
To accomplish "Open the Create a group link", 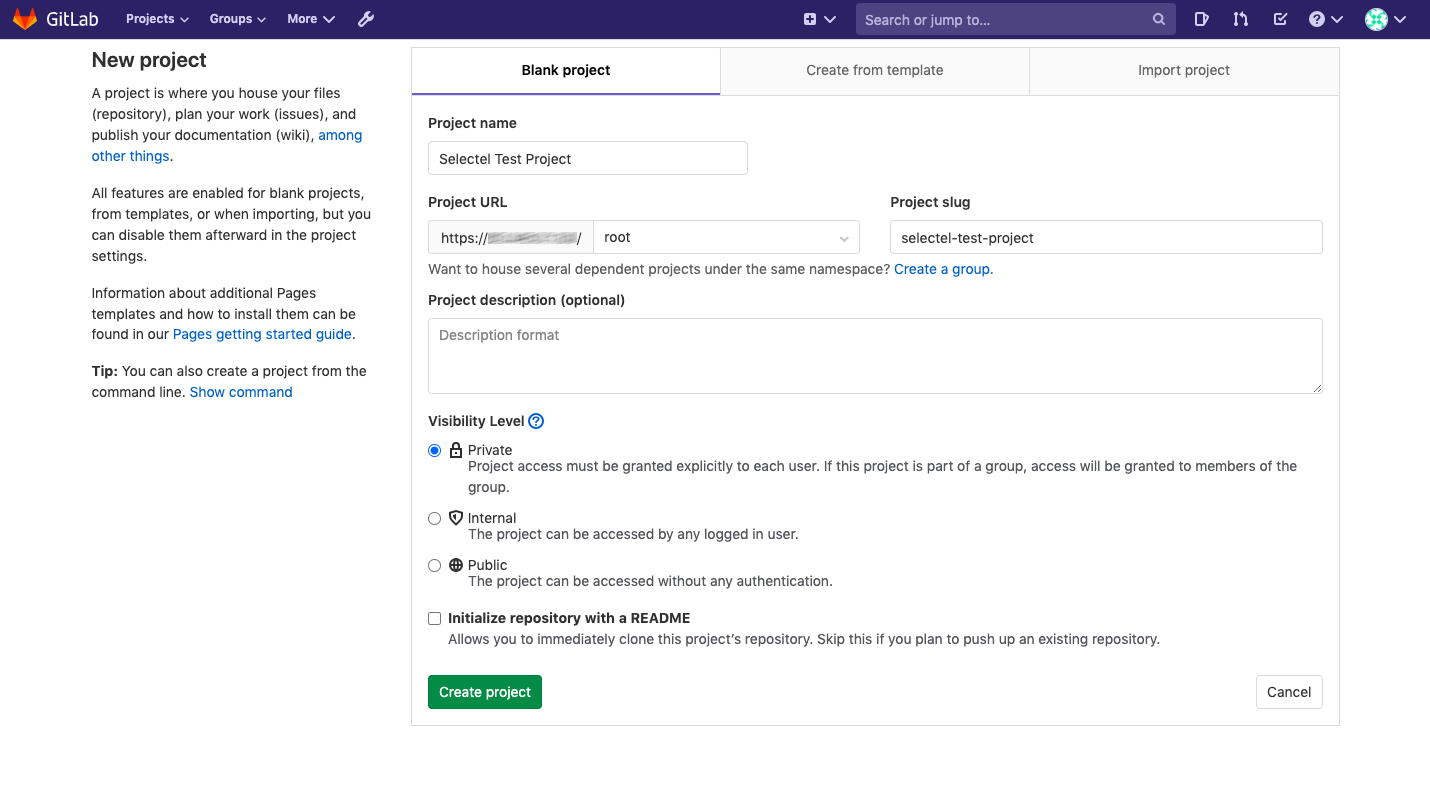I will pyautogui.click(x=942, y=269).
